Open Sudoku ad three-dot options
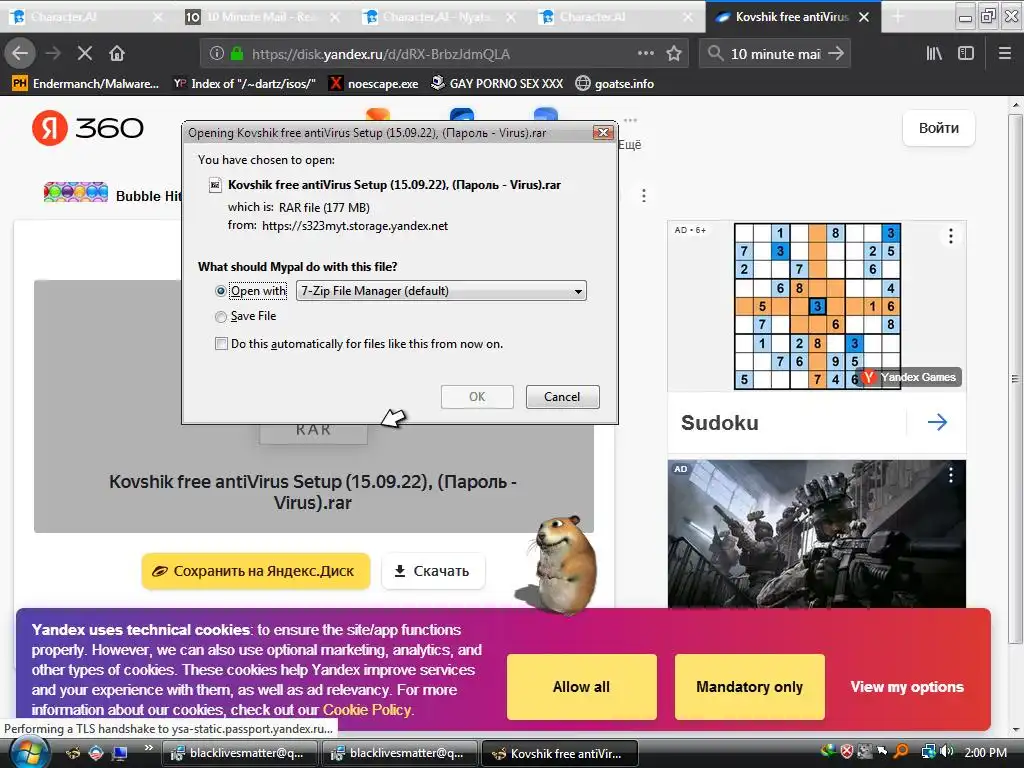Screen dimensions: 1024x768 [951, 236]
